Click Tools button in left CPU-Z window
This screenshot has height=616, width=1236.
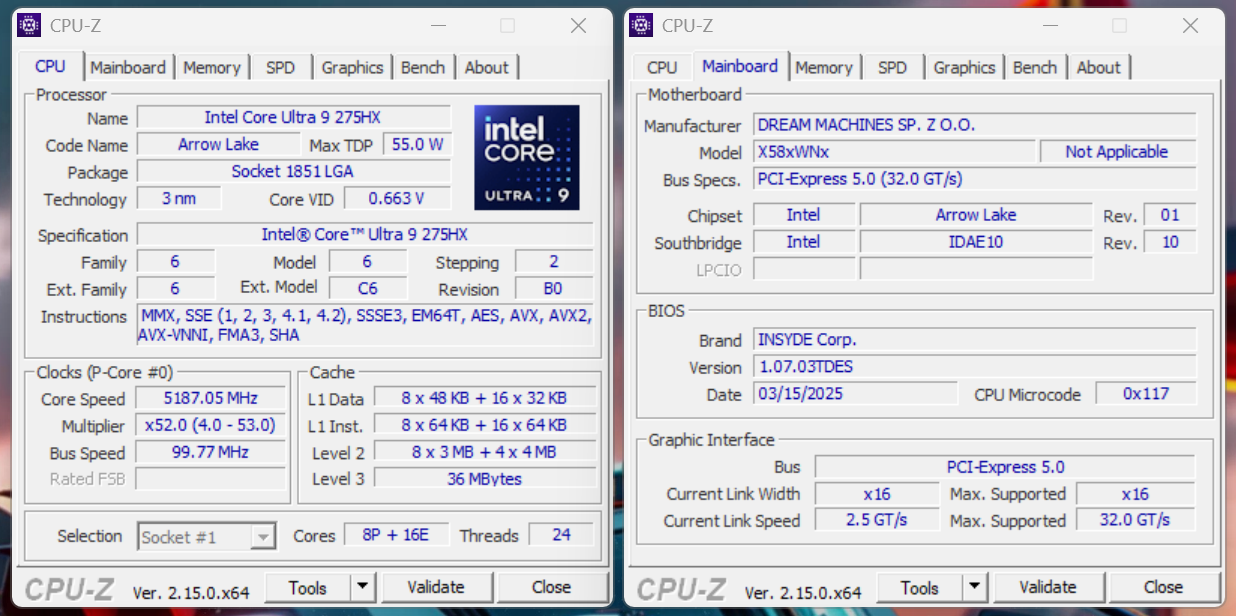(308, 587)
